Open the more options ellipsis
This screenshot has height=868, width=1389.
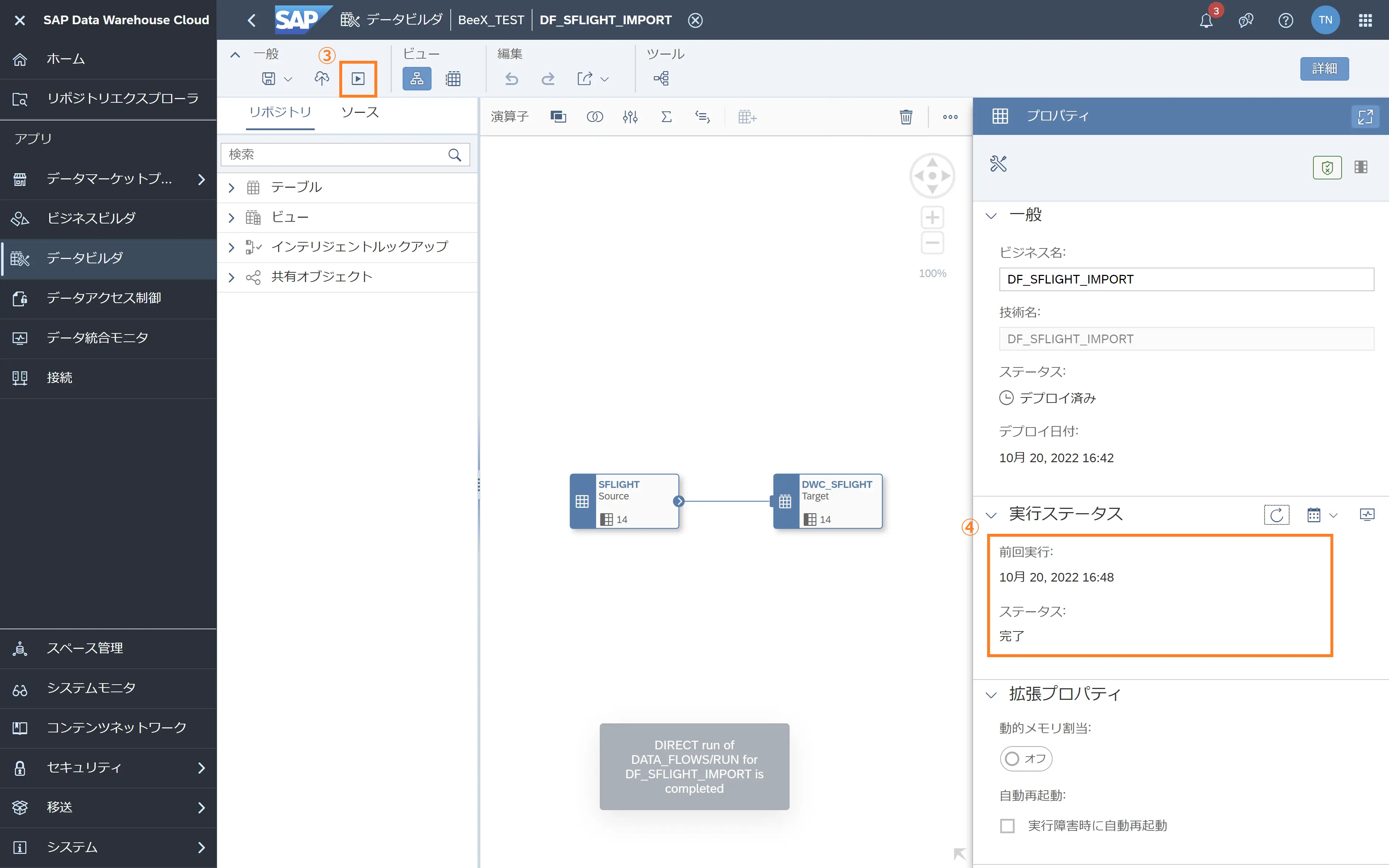(950, 117)
